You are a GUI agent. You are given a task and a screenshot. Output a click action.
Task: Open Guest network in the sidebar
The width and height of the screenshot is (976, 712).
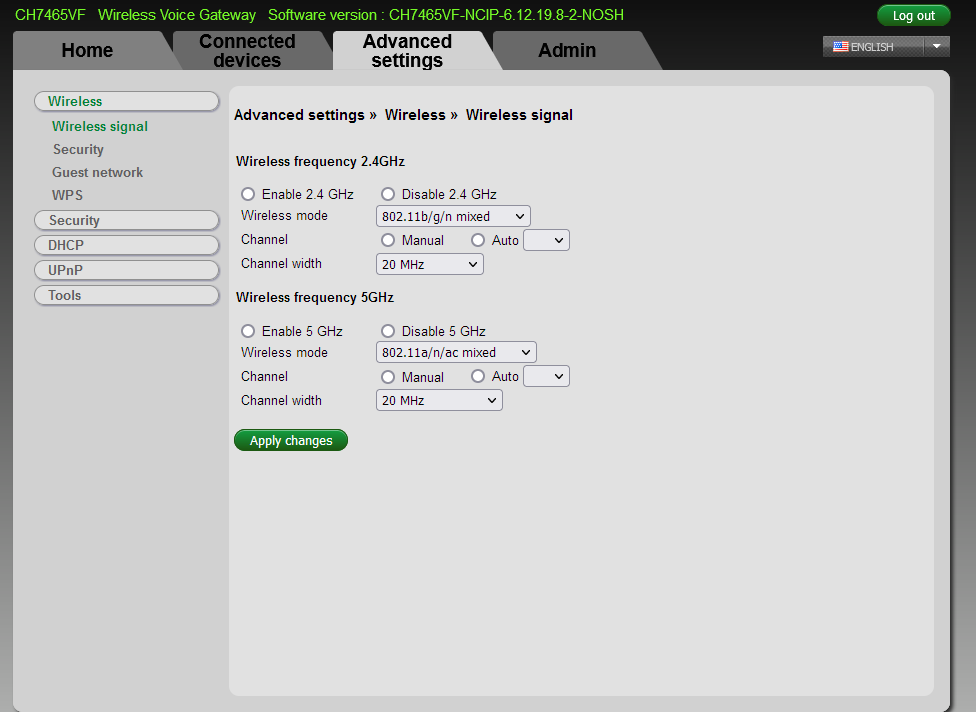(97, 172)
